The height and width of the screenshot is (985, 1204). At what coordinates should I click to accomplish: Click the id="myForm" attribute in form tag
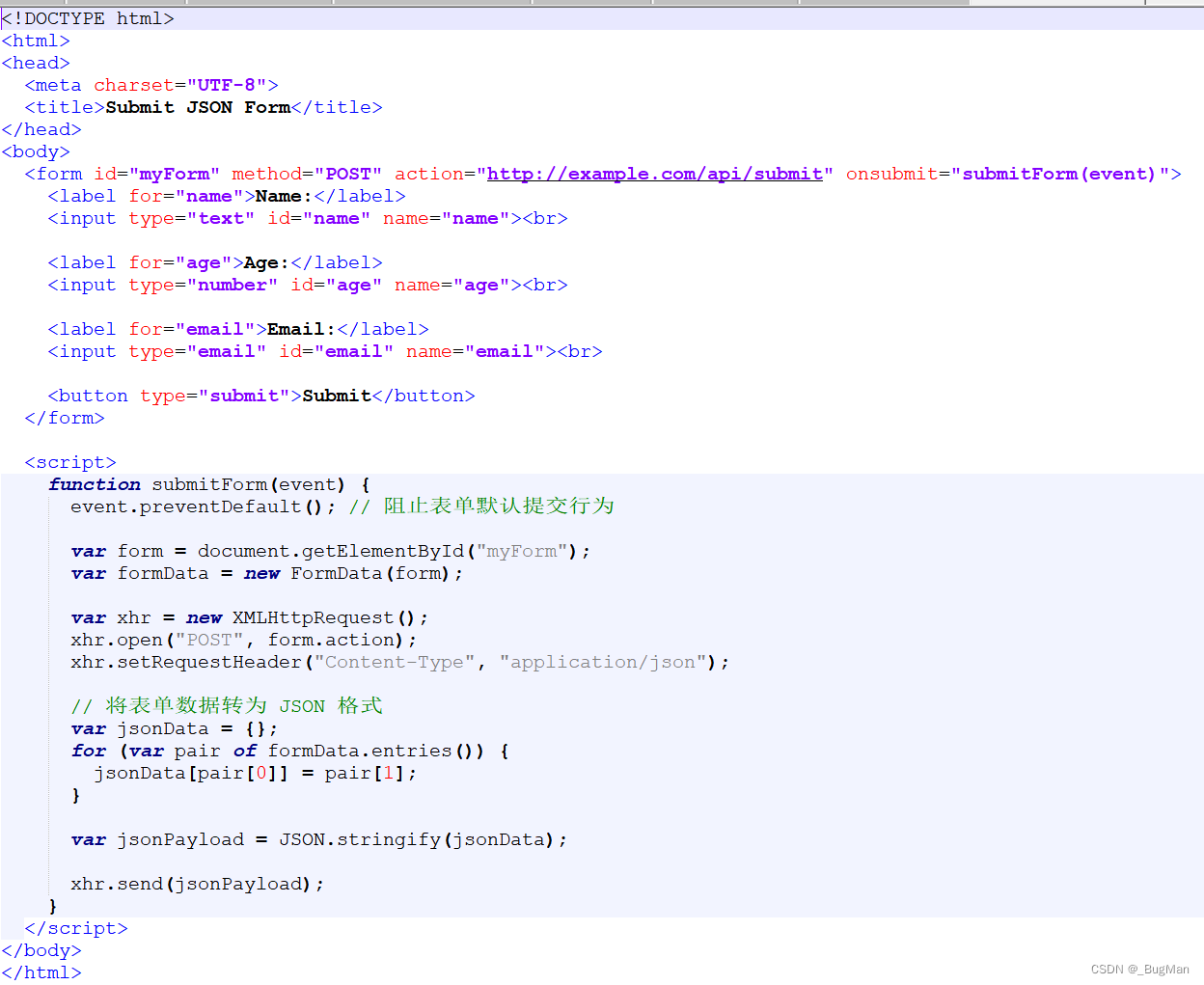pos(157,174)
